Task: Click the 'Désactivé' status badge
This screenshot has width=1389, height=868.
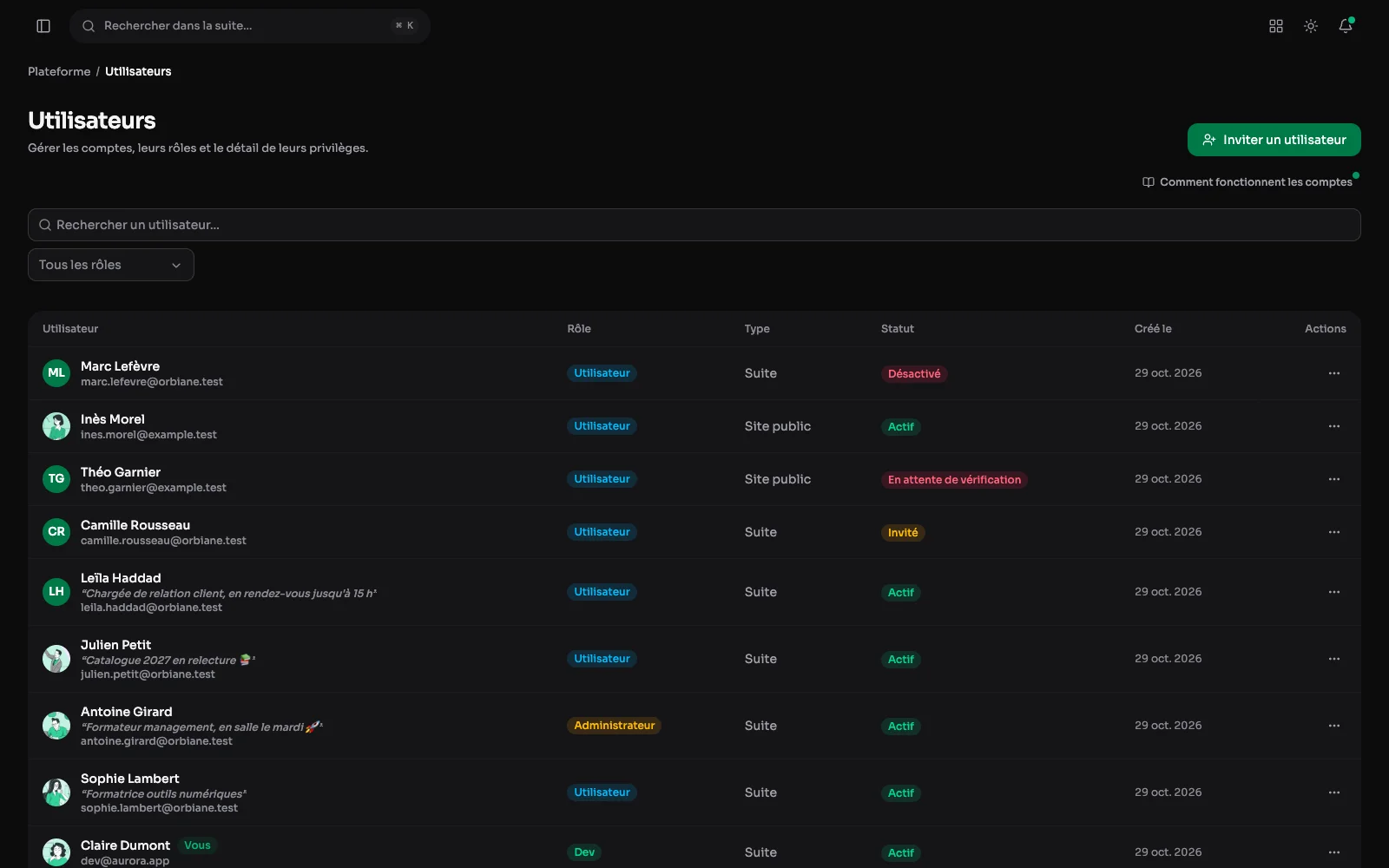Action: coord(914,374)
